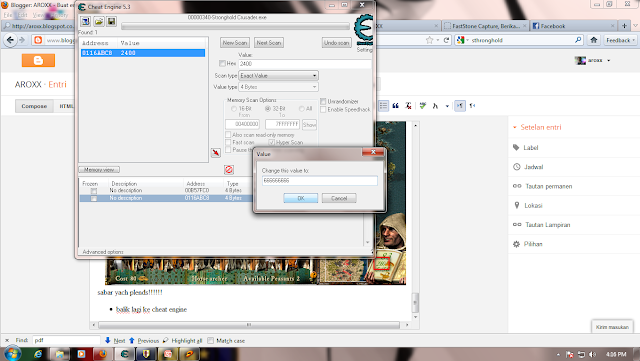Click the Next Scan button
The image size is (640, 361).
coord(269,42)
